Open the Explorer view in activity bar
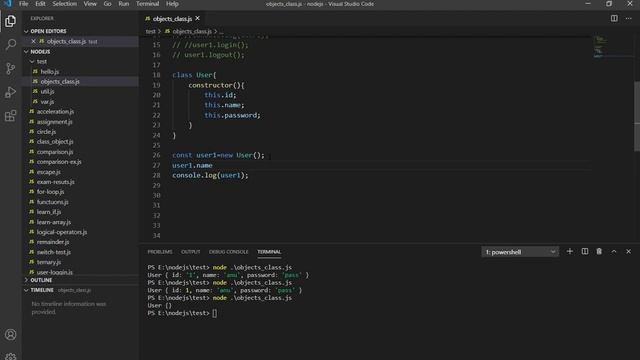The width and height of the screenshot is (640, 360). click(x=11, y=21)
